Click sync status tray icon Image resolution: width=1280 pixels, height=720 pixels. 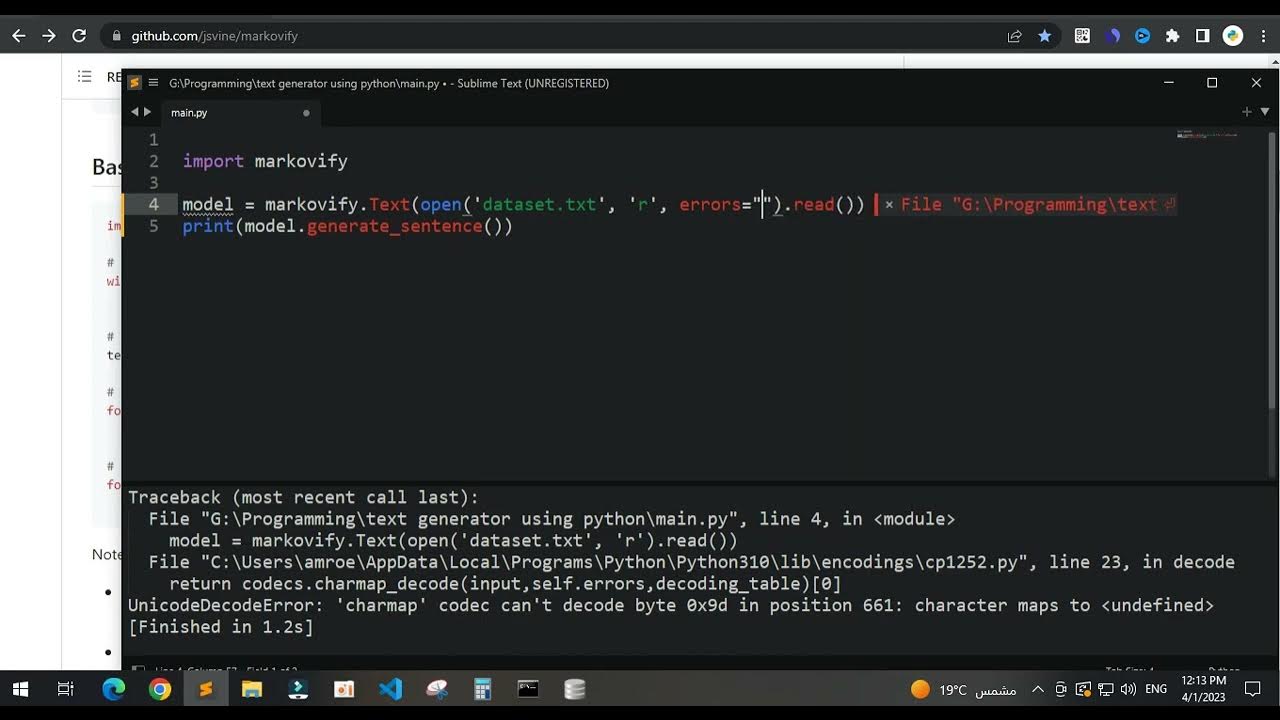[1083, 689]
